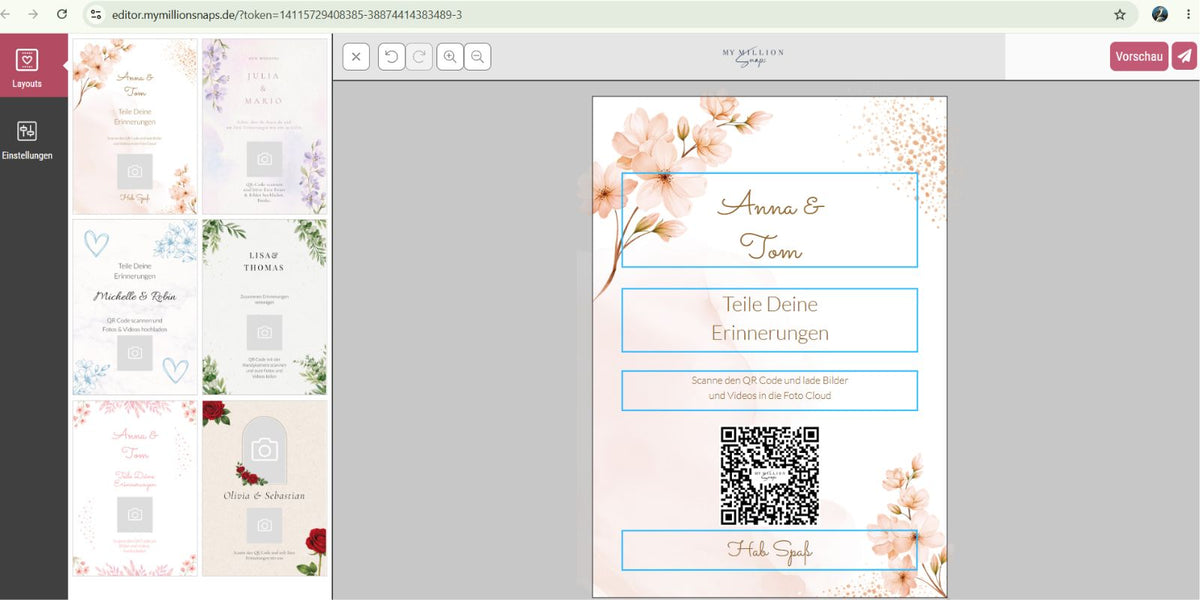
Task: Select the purple floral Julia & Mario layout
Action: tap(264, 126)
